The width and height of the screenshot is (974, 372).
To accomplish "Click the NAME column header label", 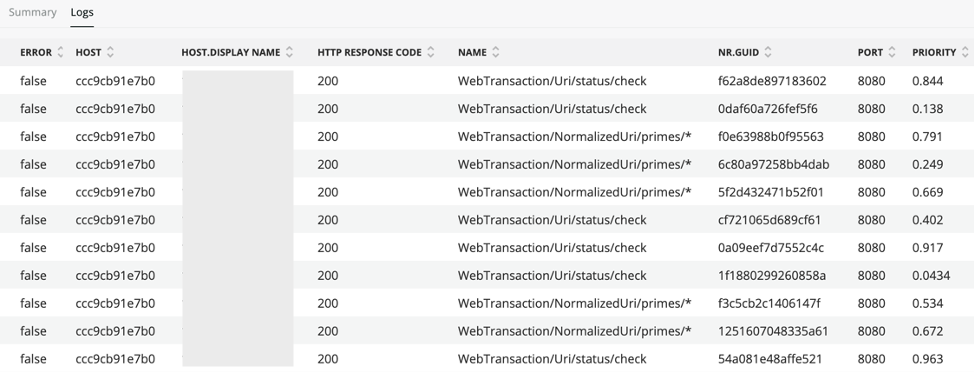I will pos(472,53).
